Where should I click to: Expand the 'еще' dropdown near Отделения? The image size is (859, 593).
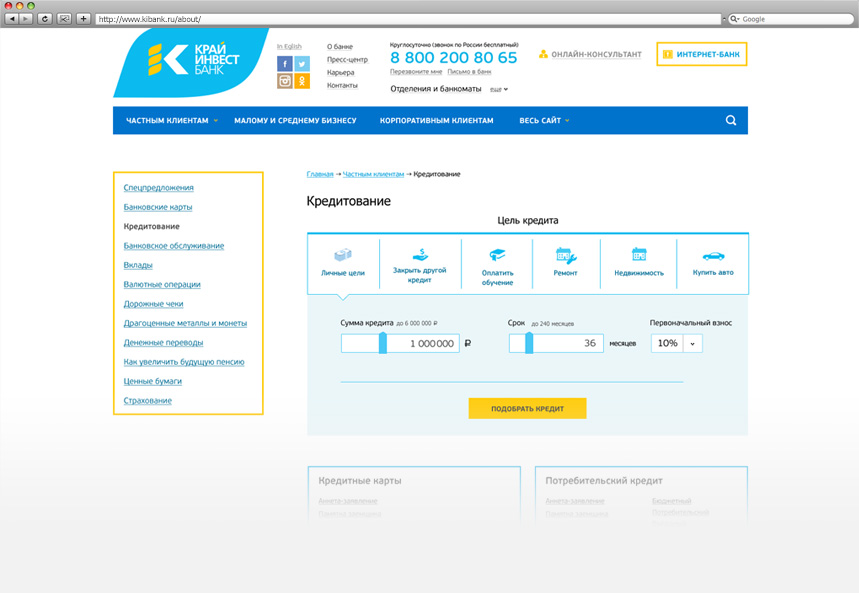pyautogui.click(x=499, y=89)
